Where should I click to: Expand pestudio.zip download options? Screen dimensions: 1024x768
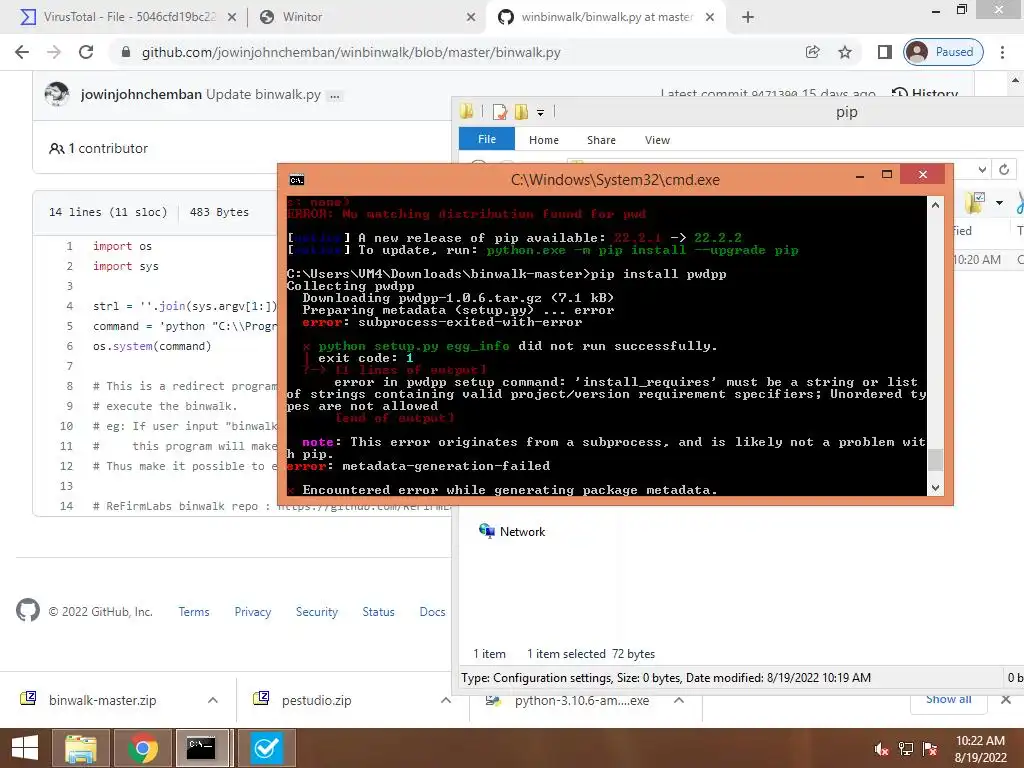445,700
